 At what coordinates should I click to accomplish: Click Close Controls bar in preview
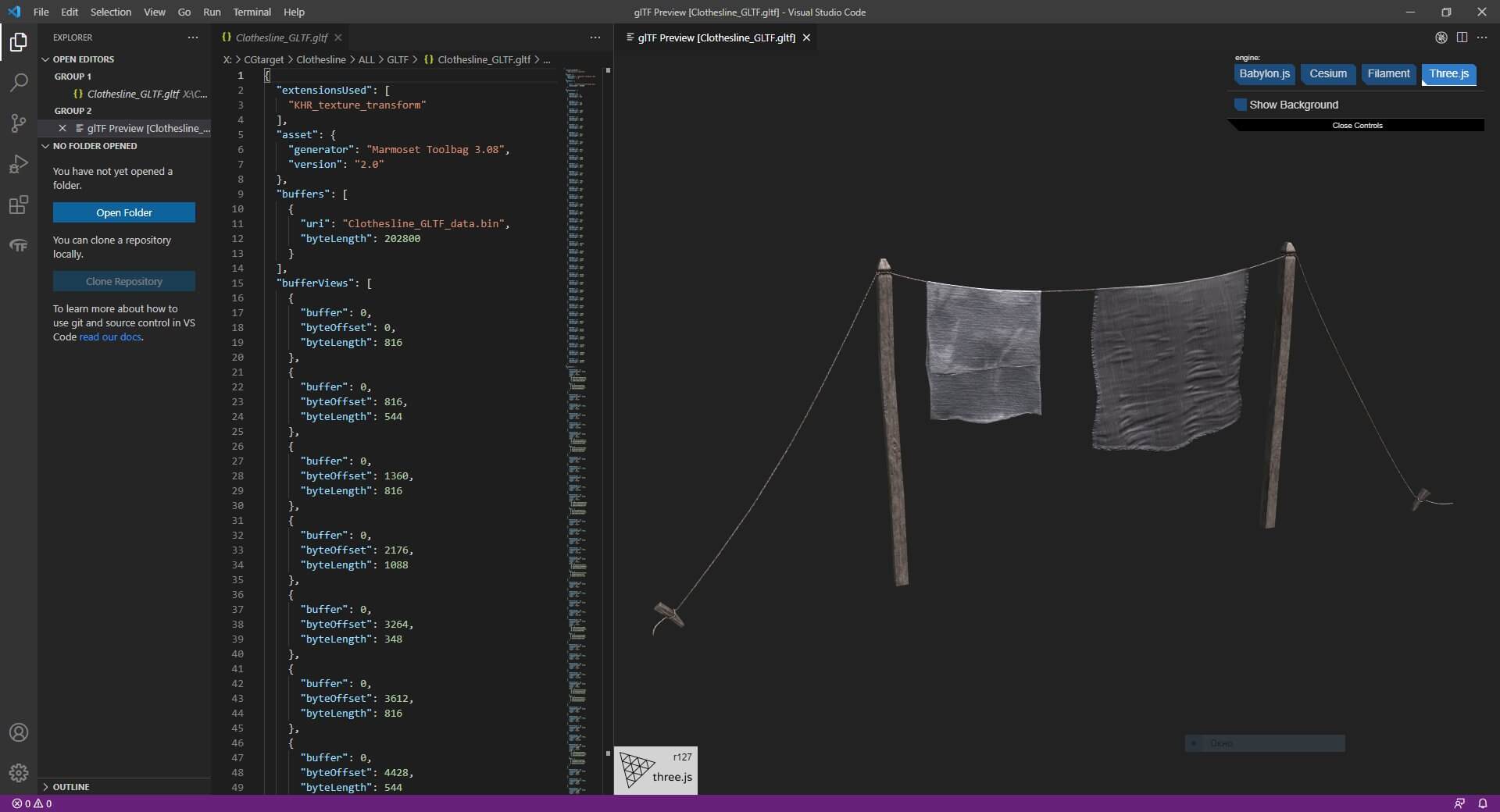(x=1357, y=126)
